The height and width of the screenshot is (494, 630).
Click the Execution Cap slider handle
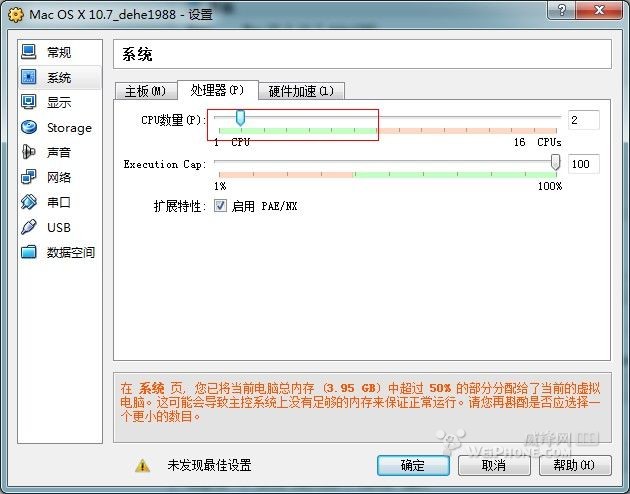(555, 162)
